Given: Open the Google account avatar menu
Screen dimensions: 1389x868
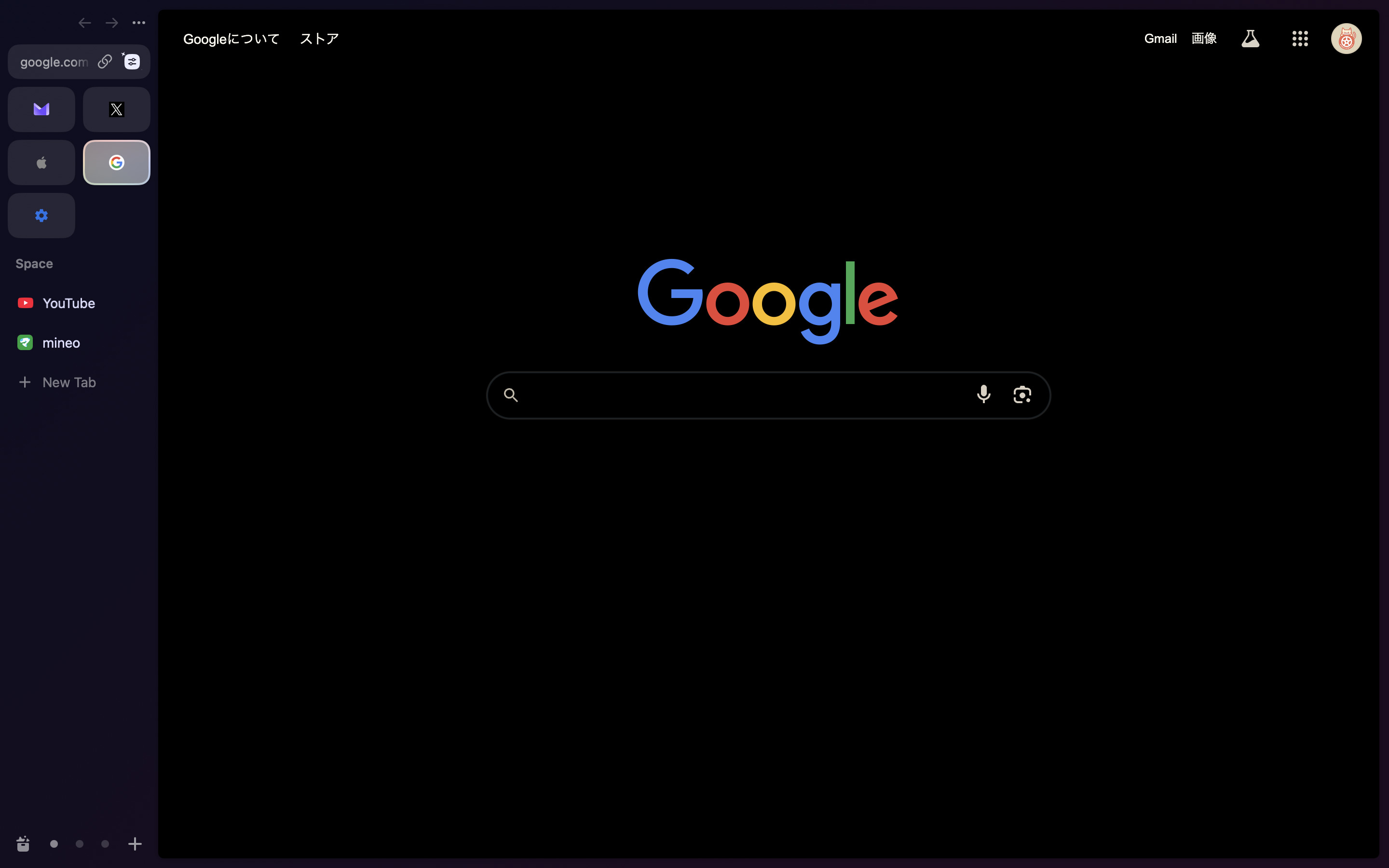Looking at the screenshot, I should (x=1346, y=39).
